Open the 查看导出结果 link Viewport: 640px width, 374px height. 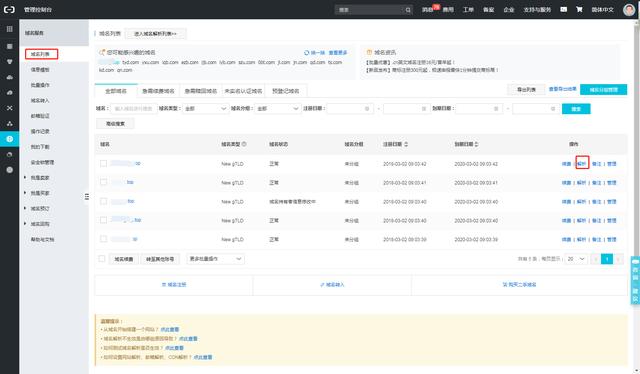tap(562, 89)
